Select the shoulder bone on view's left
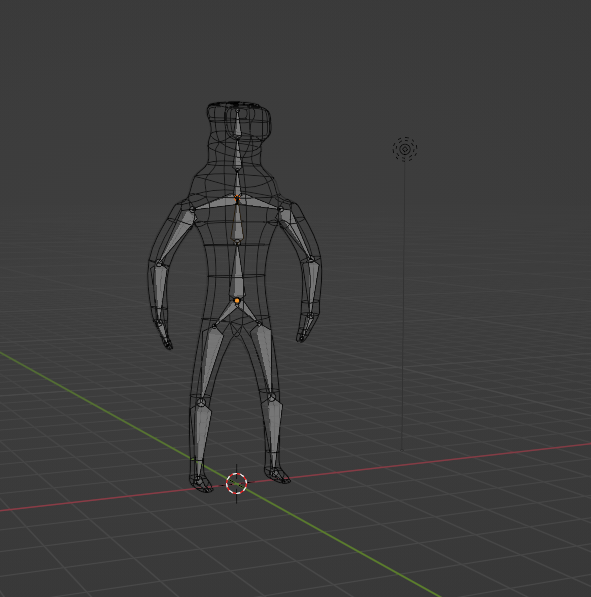The image size is (591, 597). (x=214, y=203)
